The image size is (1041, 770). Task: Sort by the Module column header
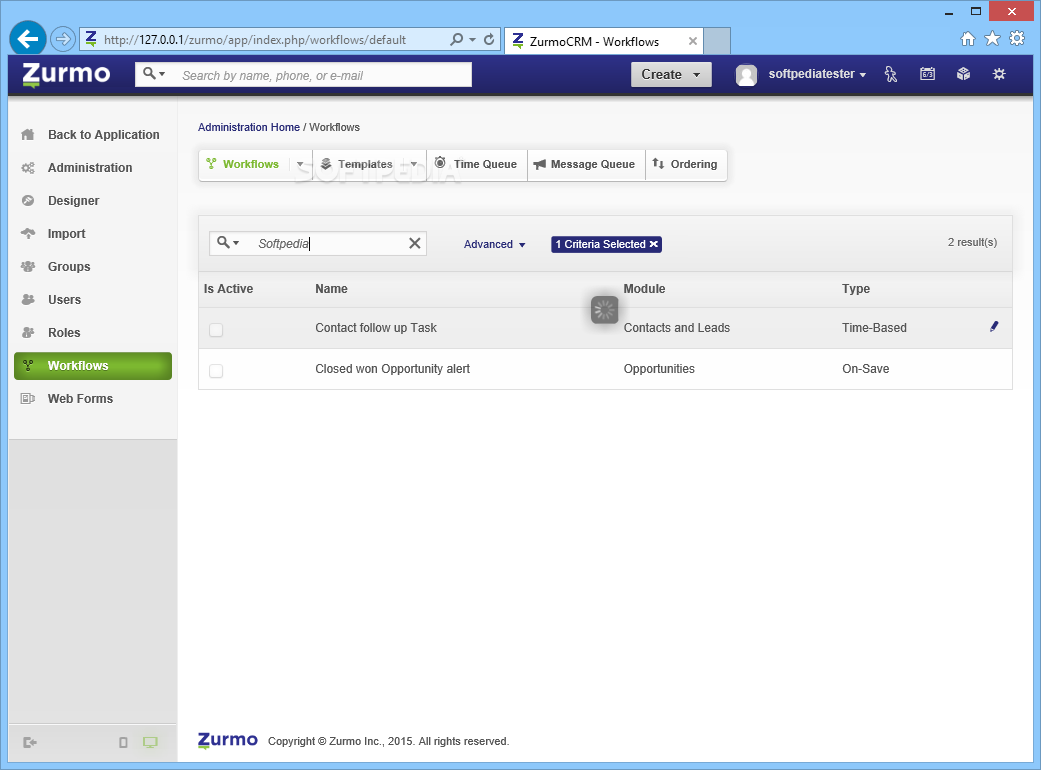(x=644, y=289)
